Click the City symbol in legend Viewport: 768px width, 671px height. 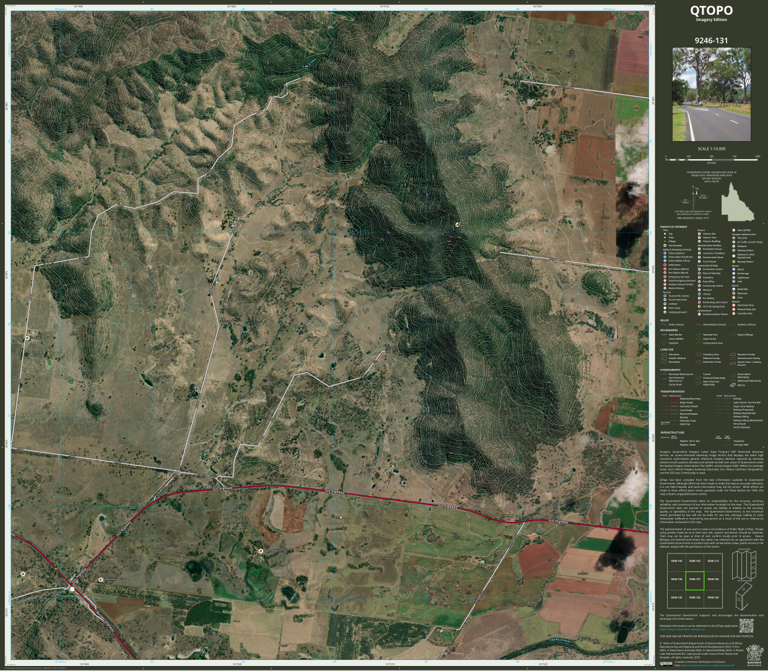tap(665, 234)
